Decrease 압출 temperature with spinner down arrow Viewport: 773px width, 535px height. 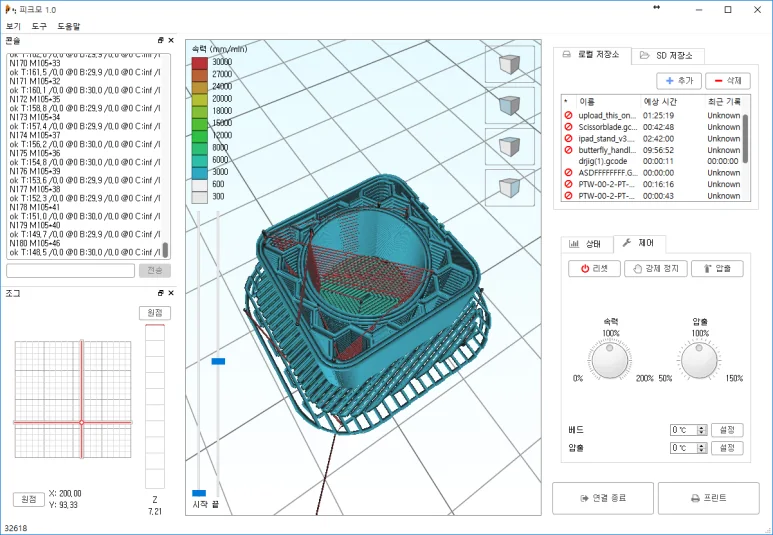pyautogui.click(x=702, y=451)
